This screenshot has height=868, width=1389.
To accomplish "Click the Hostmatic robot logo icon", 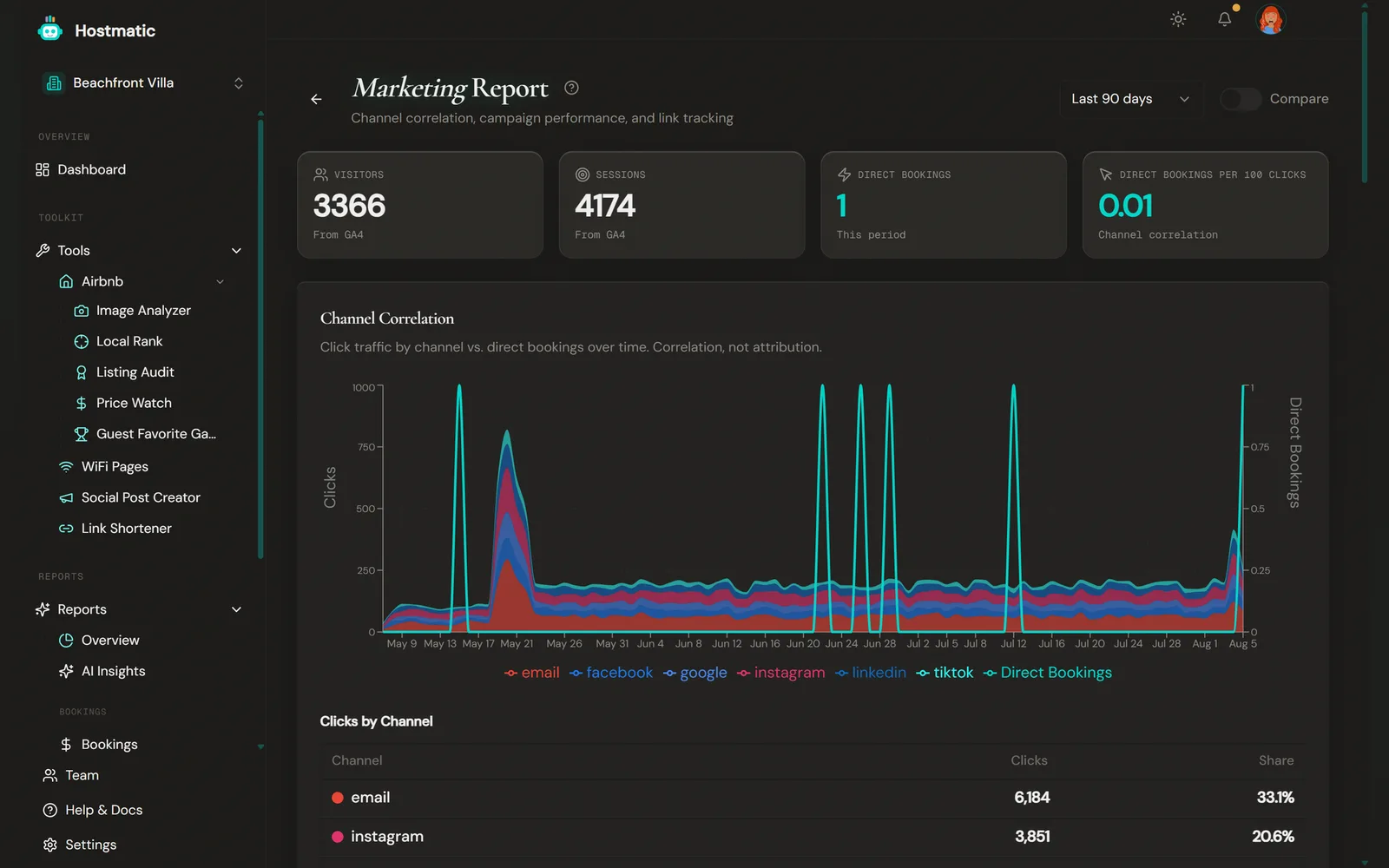I will 50,30.
